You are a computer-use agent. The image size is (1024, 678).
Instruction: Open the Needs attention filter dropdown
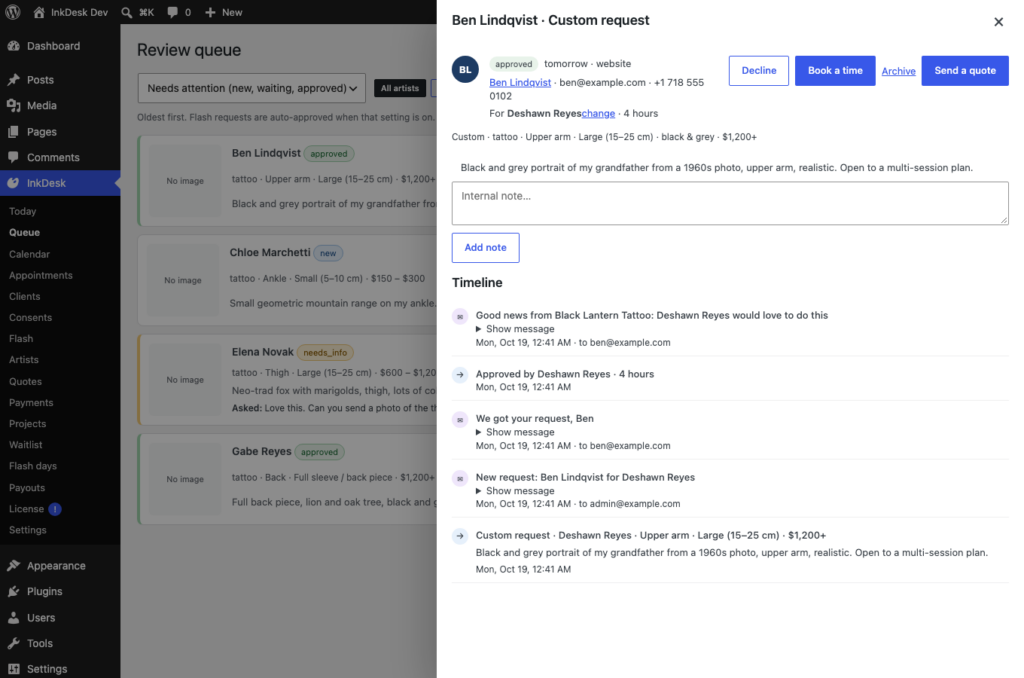pyautogui.click(x=251, y=88)
